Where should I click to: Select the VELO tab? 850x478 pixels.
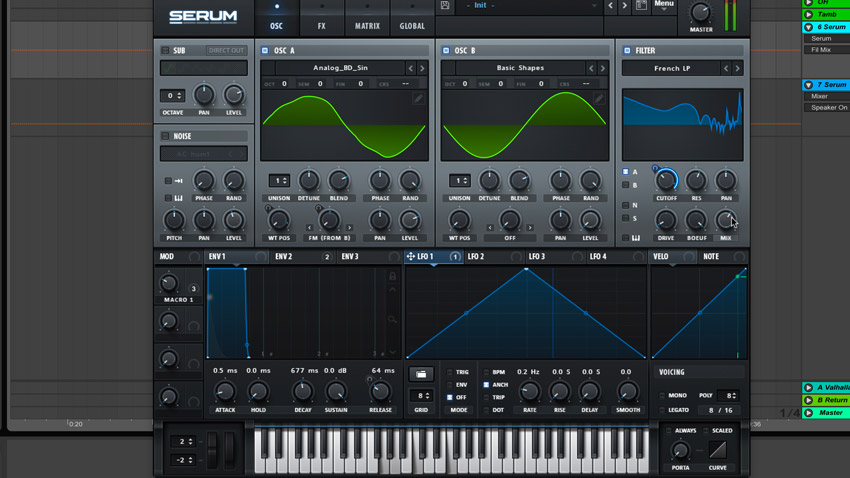(672, 256)
